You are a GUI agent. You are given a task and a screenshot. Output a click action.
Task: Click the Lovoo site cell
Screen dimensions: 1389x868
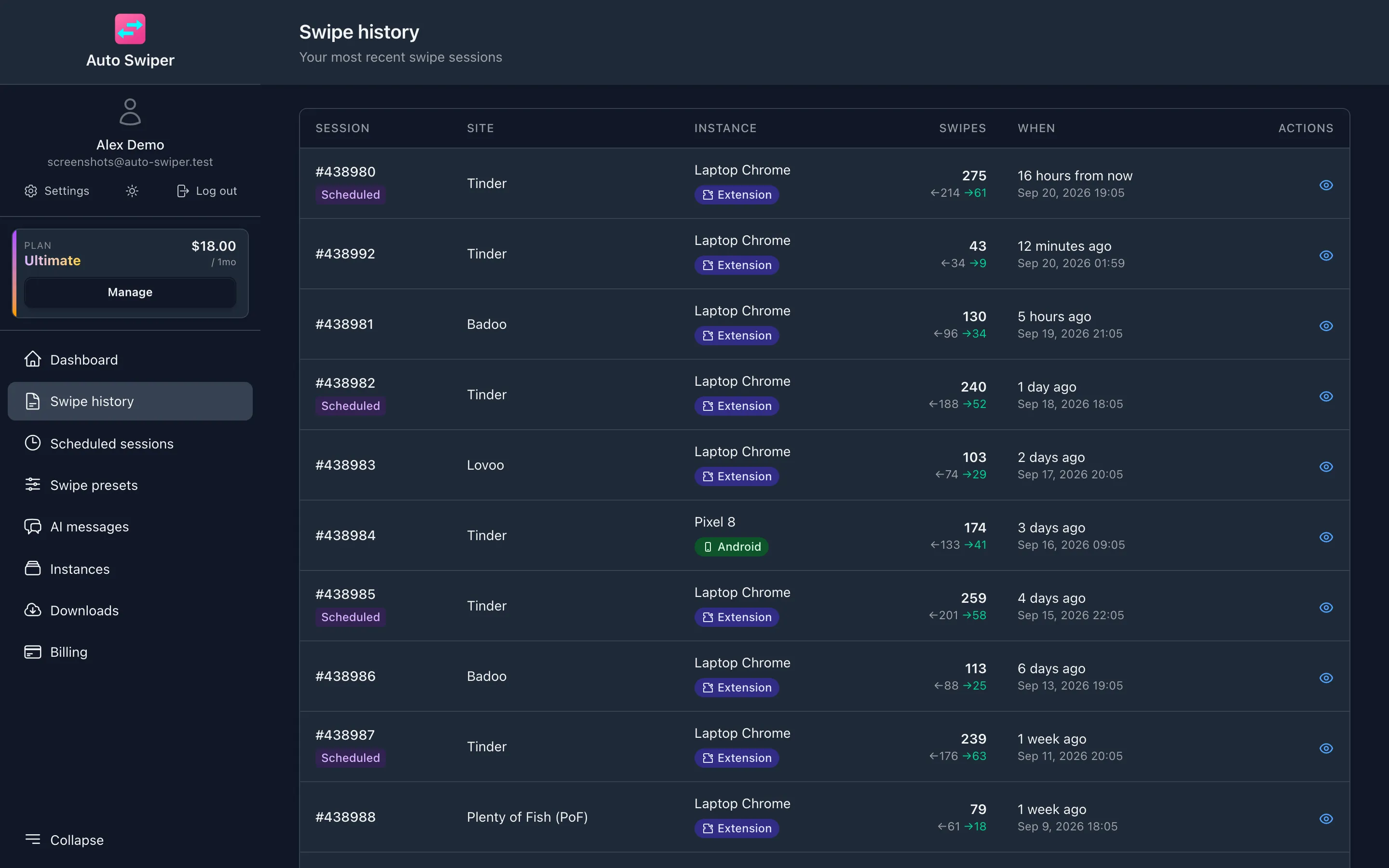pyautogui.click(x=485, y=465)
